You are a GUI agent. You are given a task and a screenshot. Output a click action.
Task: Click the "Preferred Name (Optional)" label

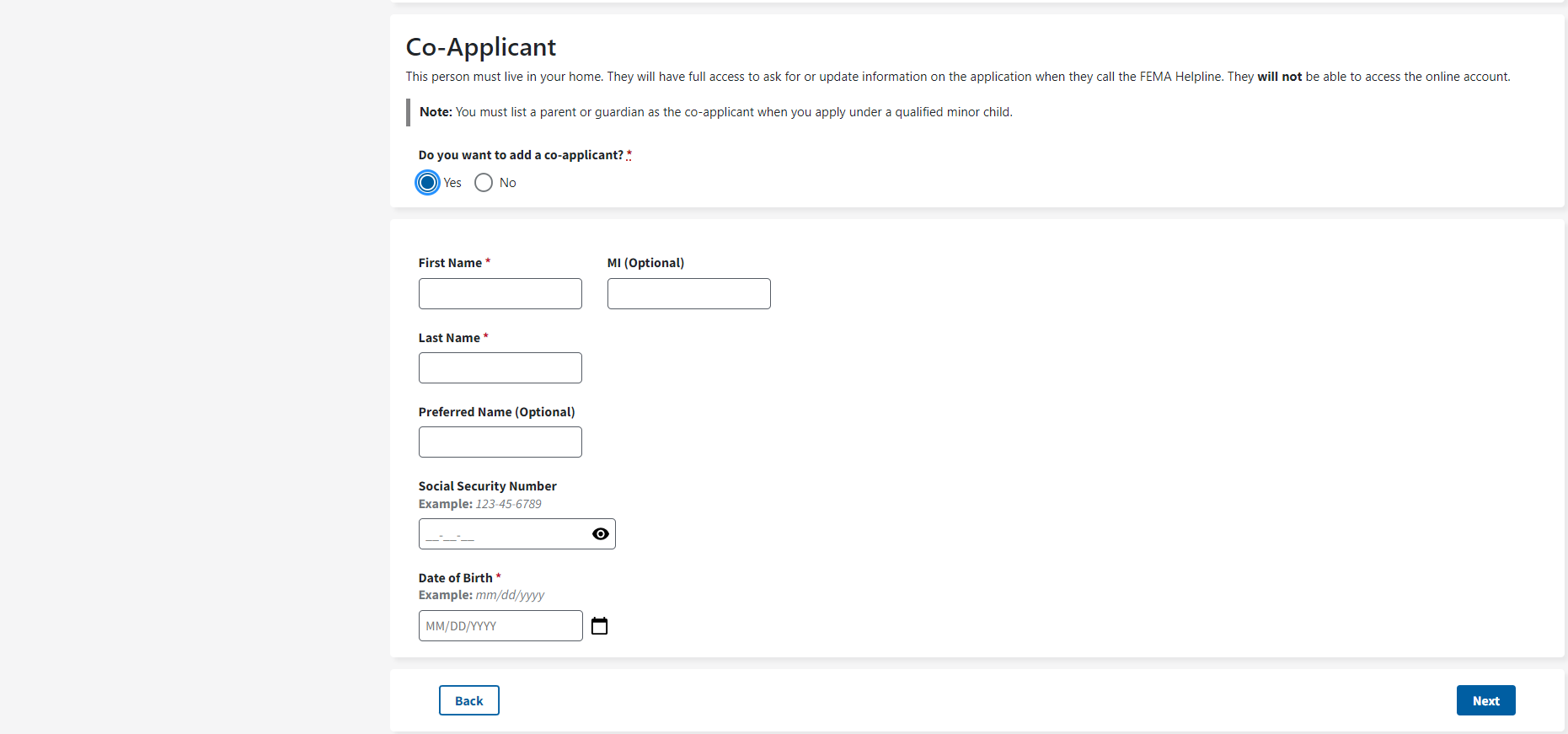click(x=496, y=412)
